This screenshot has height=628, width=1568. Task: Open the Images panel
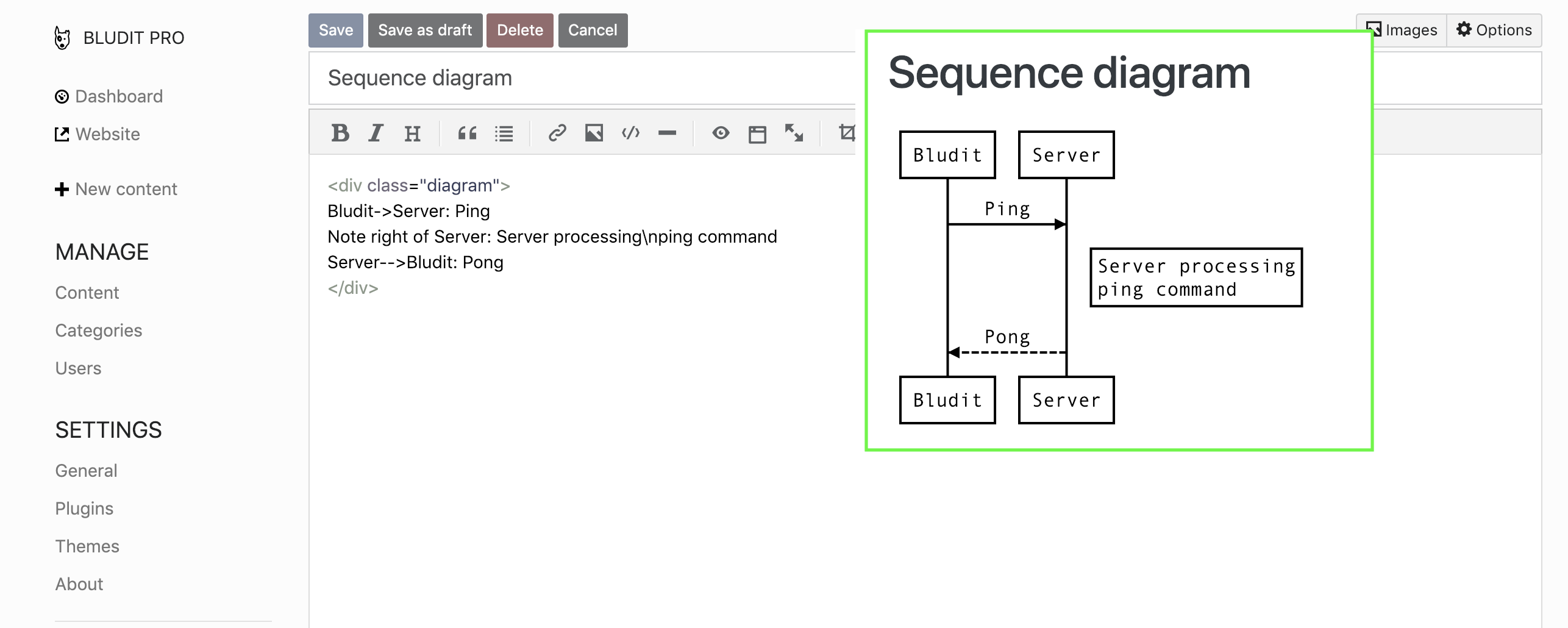[1402, 29]
